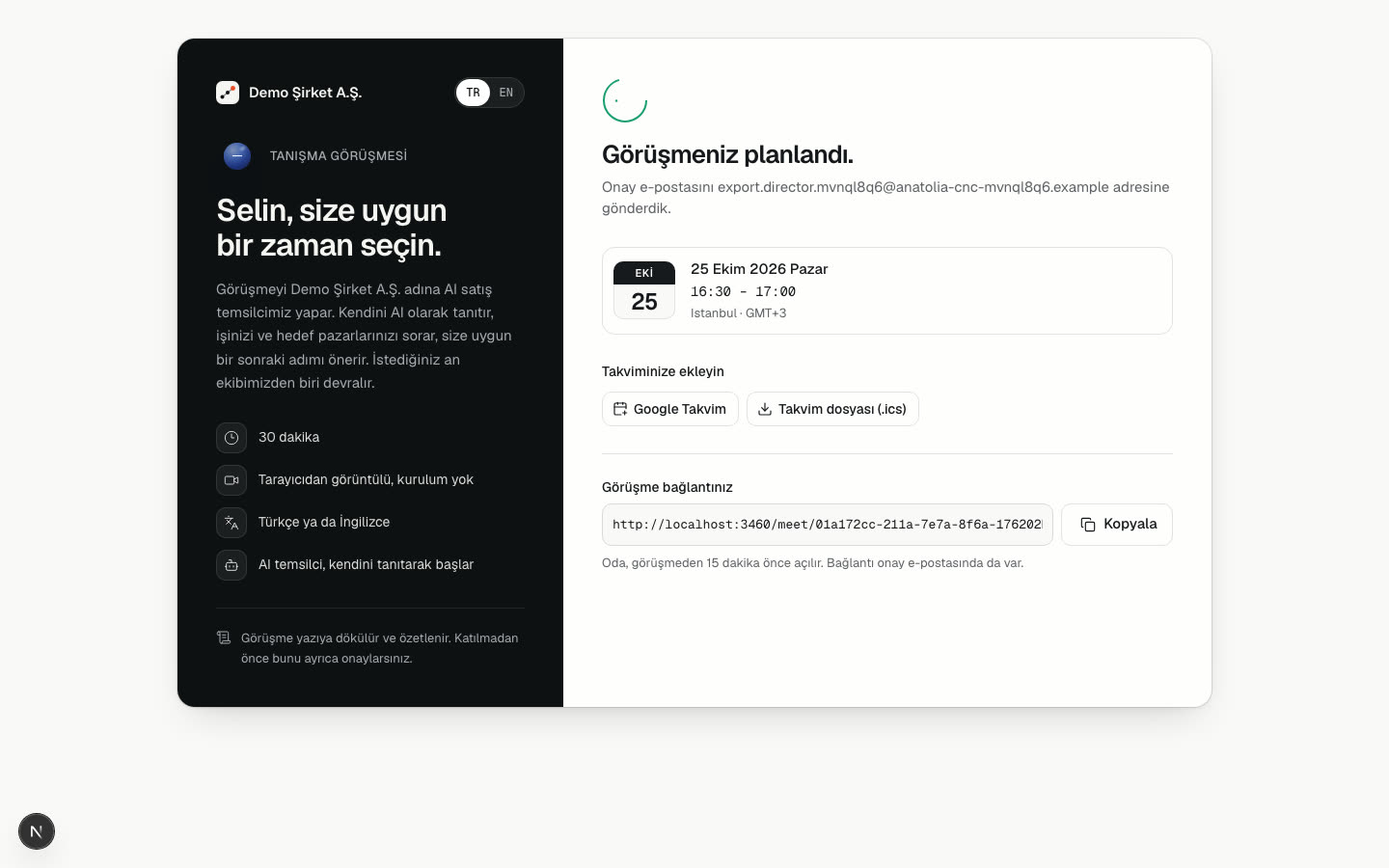Click the AI temsilci, kendini tanıtarak başlar text
Screen dimensions: 1389x868
[x=366, y=565]
